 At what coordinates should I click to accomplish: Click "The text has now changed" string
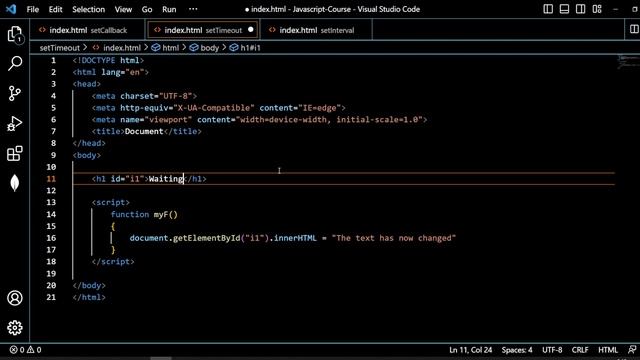(393, 238)
